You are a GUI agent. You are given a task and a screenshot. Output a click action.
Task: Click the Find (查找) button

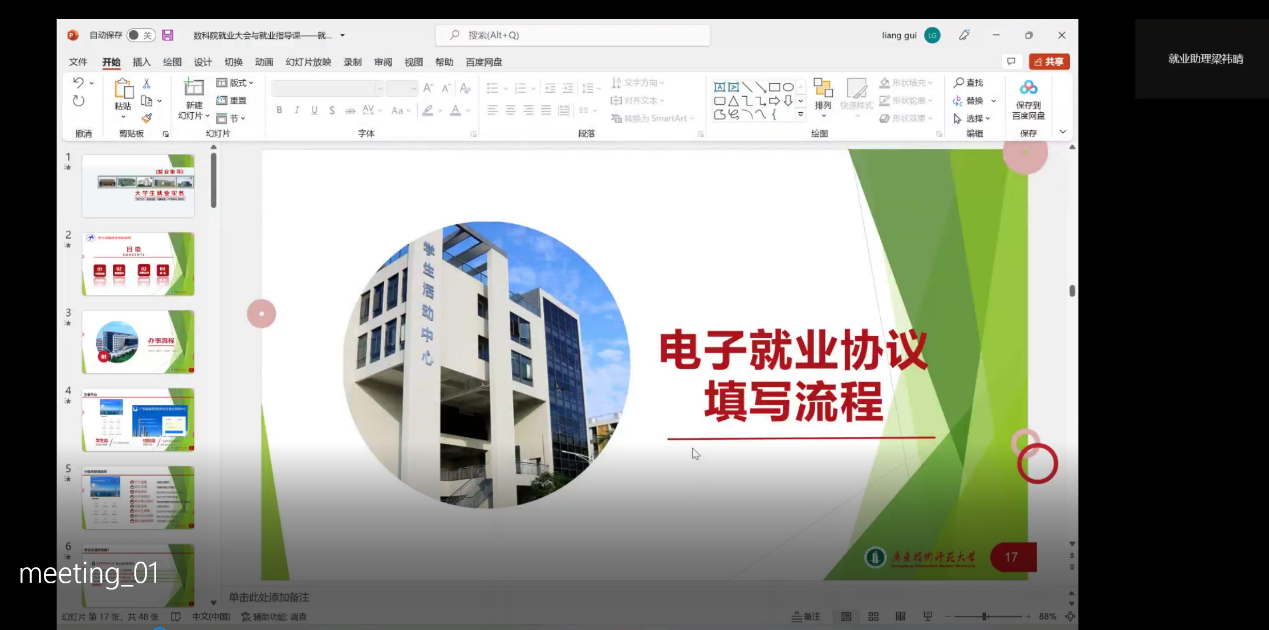[968, 83]
